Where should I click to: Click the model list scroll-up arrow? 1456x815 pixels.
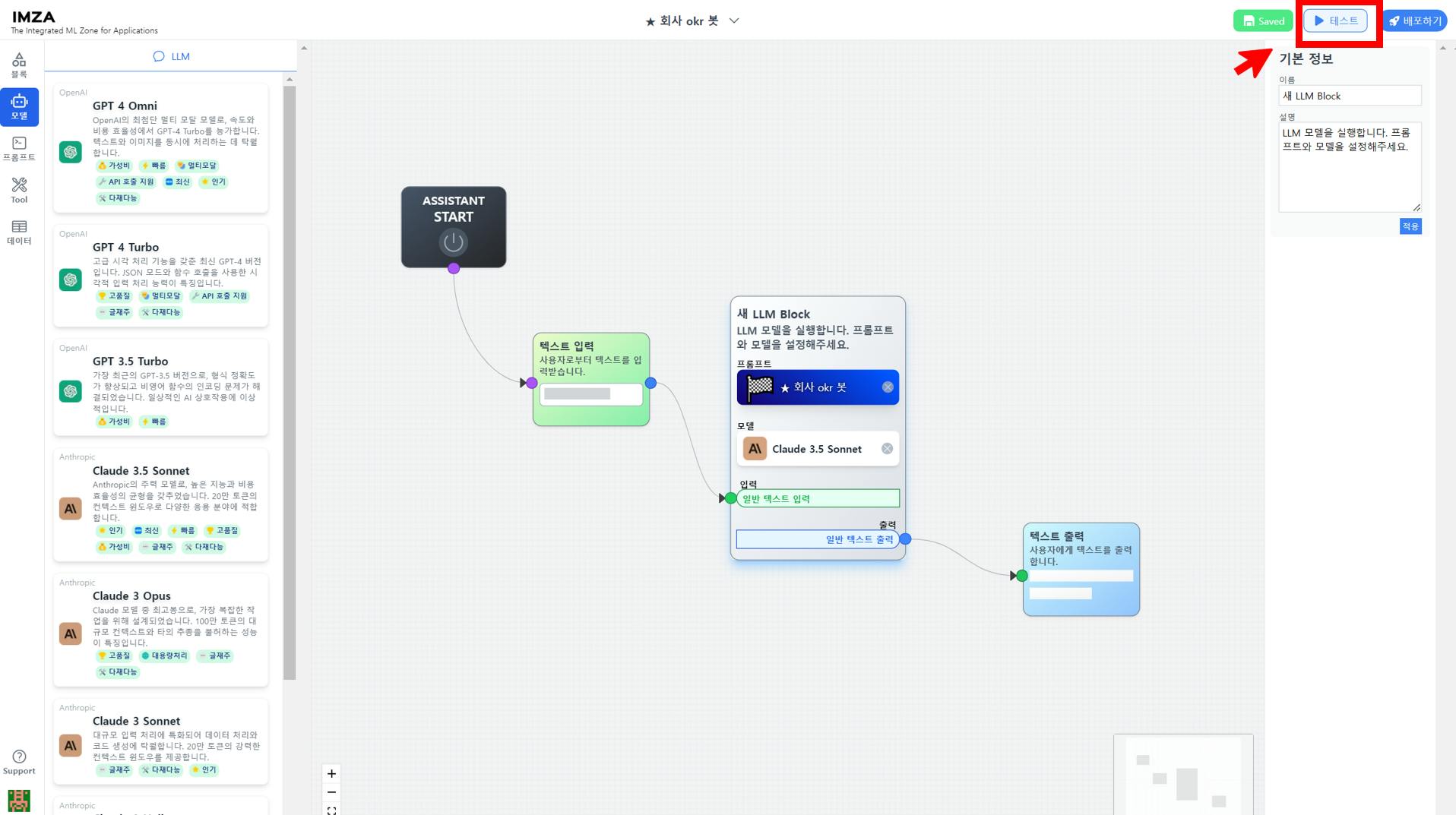pos(290,79)
